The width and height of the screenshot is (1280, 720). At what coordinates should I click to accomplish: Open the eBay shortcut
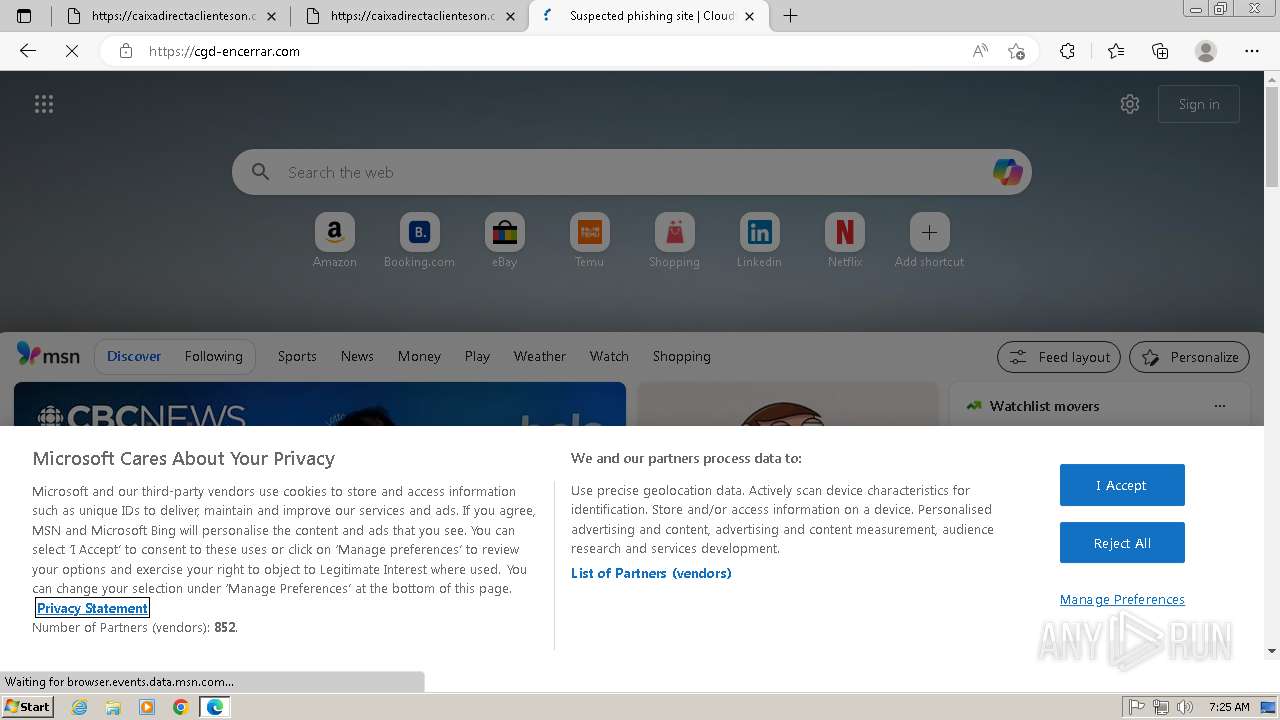pos(505,240)
